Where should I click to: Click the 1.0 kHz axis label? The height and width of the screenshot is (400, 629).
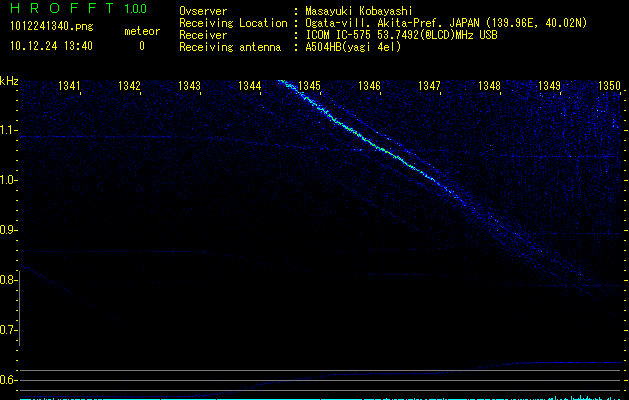coord(9,180)
